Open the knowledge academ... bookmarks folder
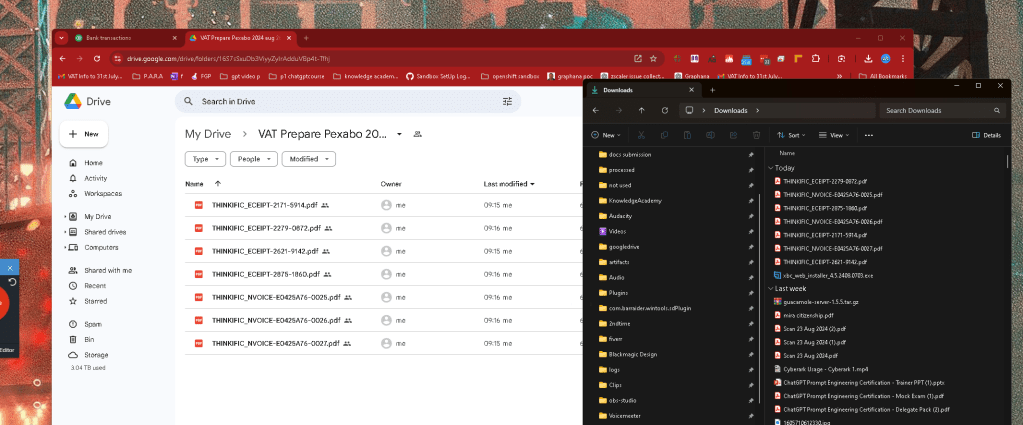 (365, 76)
